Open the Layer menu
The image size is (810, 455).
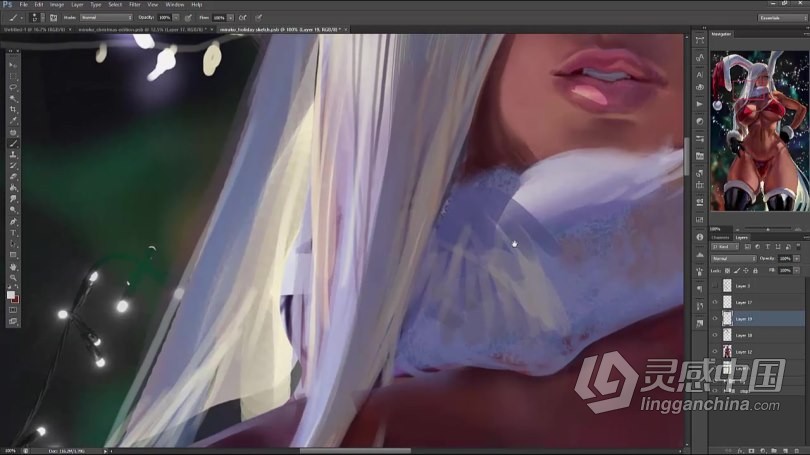[77, 5]
